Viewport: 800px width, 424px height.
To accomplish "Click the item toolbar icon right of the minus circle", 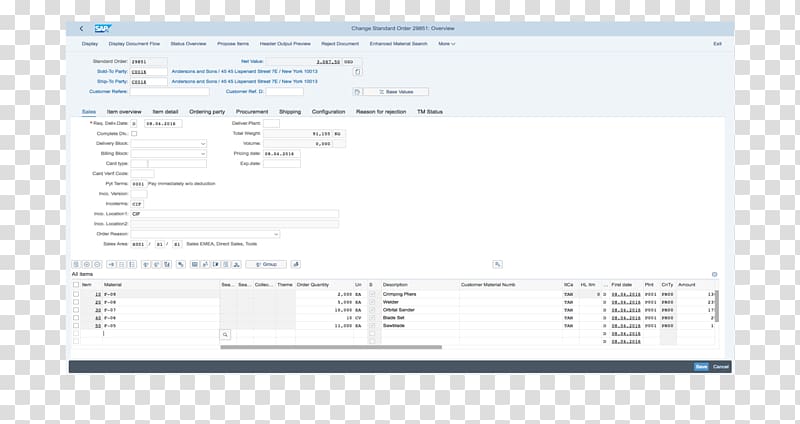I will [111, 264].
